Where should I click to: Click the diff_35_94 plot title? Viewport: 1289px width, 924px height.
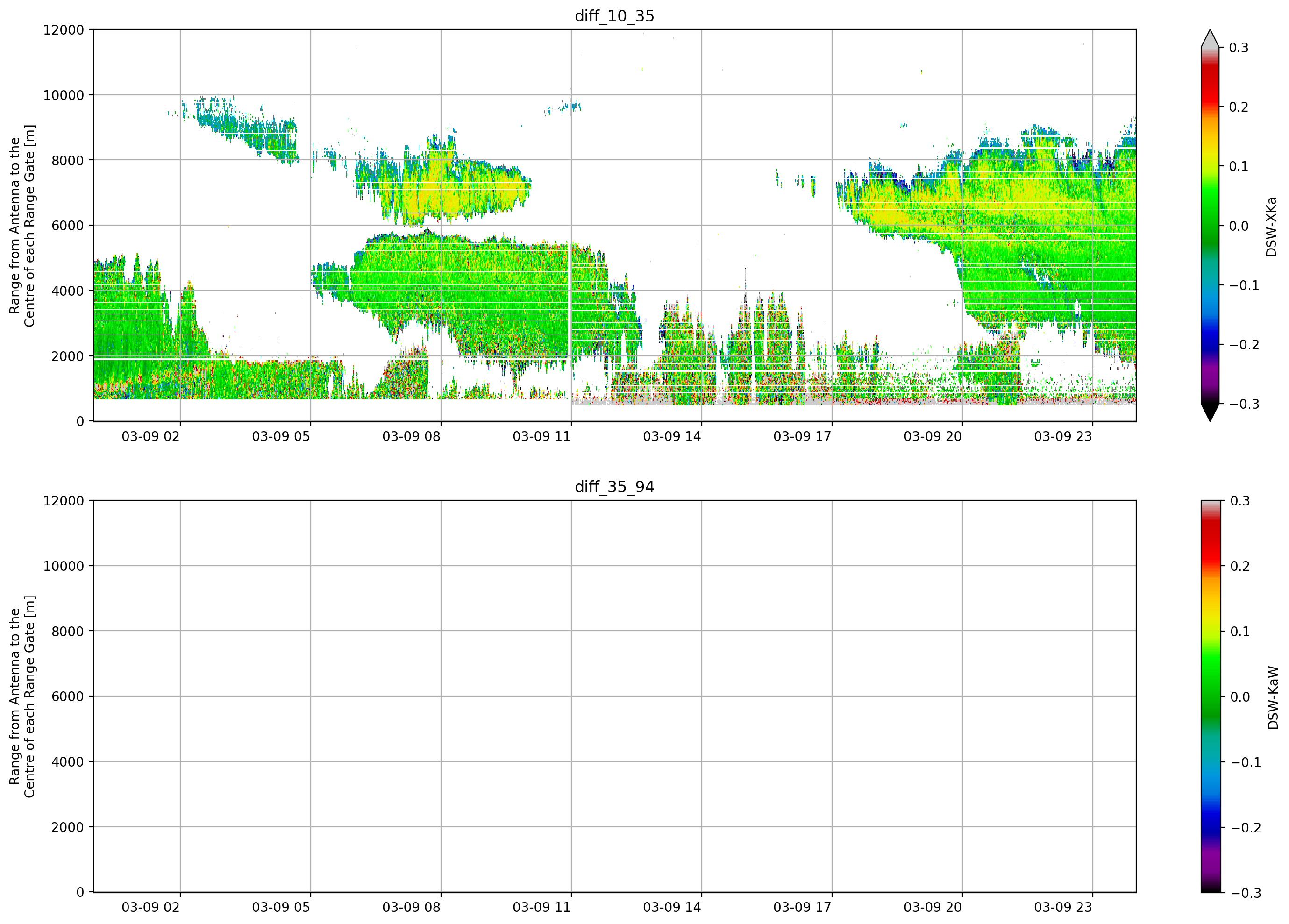click(x=614, y=487)
